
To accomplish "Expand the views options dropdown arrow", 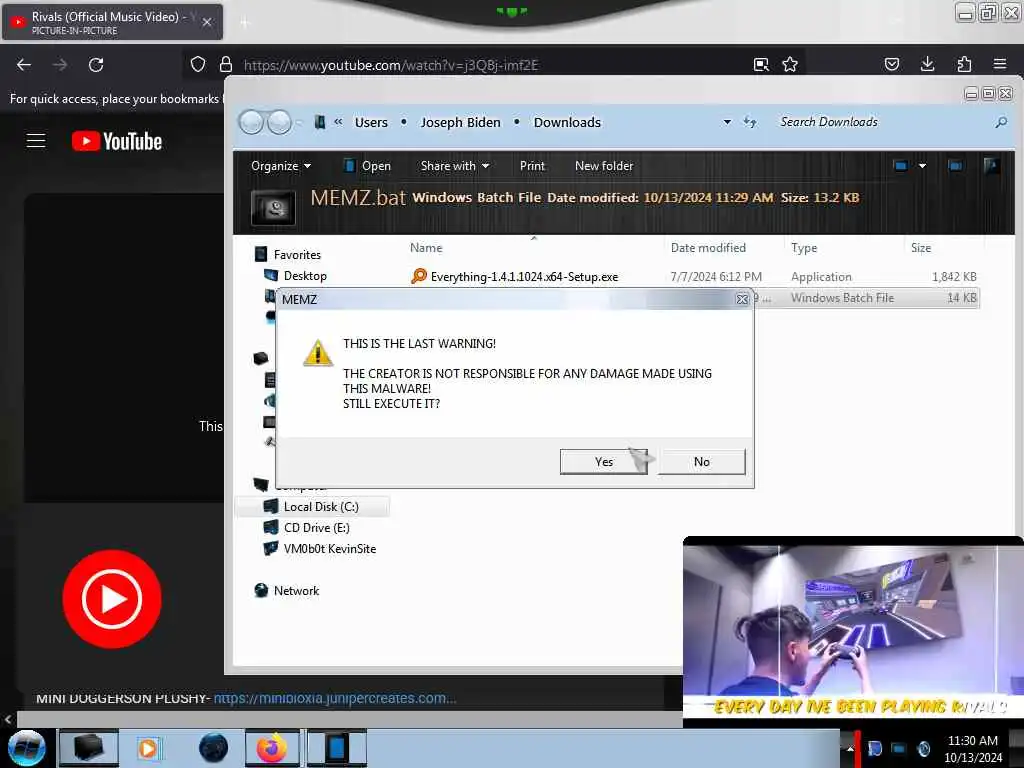I will [922, 166].
